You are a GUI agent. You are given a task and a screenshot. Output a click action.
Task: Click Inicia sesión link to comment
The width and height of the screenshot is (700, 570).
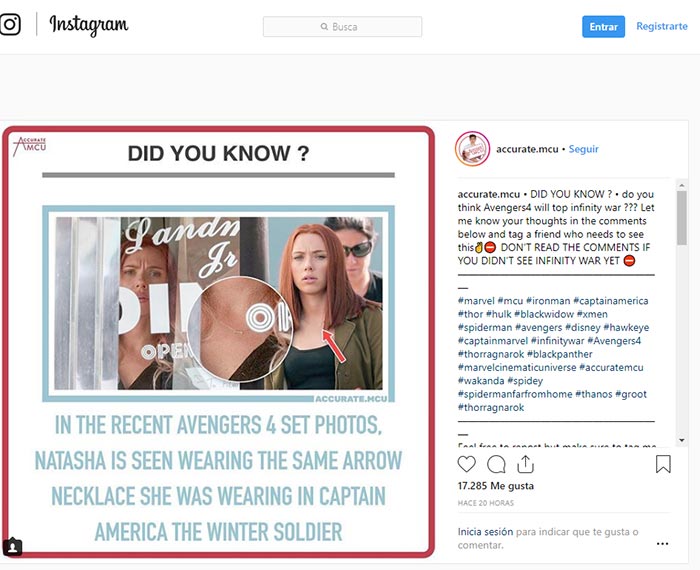click(485, 532)
